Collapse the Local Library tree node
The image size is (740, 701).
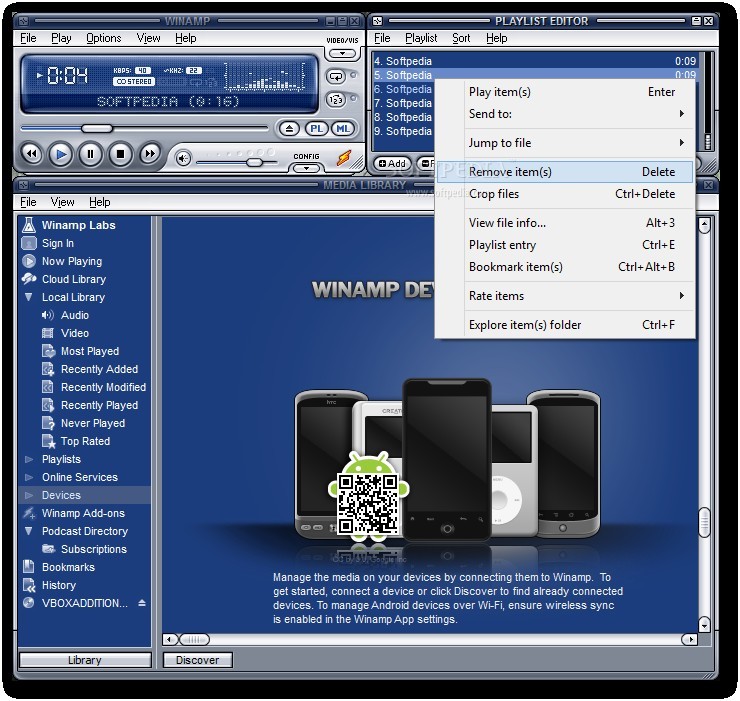28,297
